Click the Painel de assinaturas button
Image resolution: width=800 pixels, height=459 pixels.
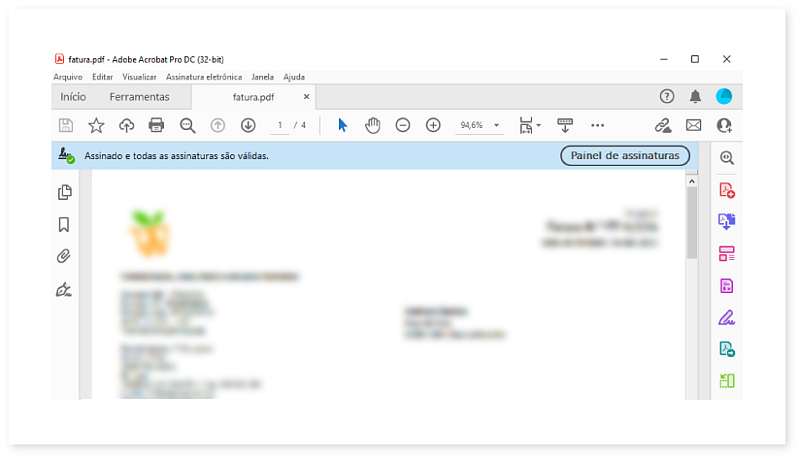click(x=625, y=155)
